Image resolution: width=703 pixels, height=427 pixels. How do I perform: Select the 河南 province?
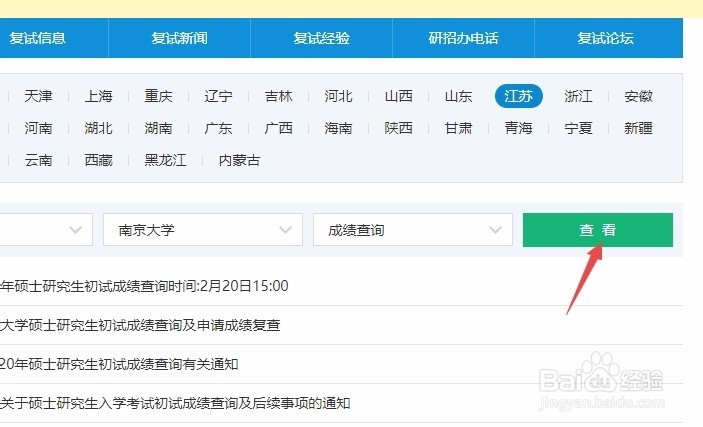coord(38,128)
